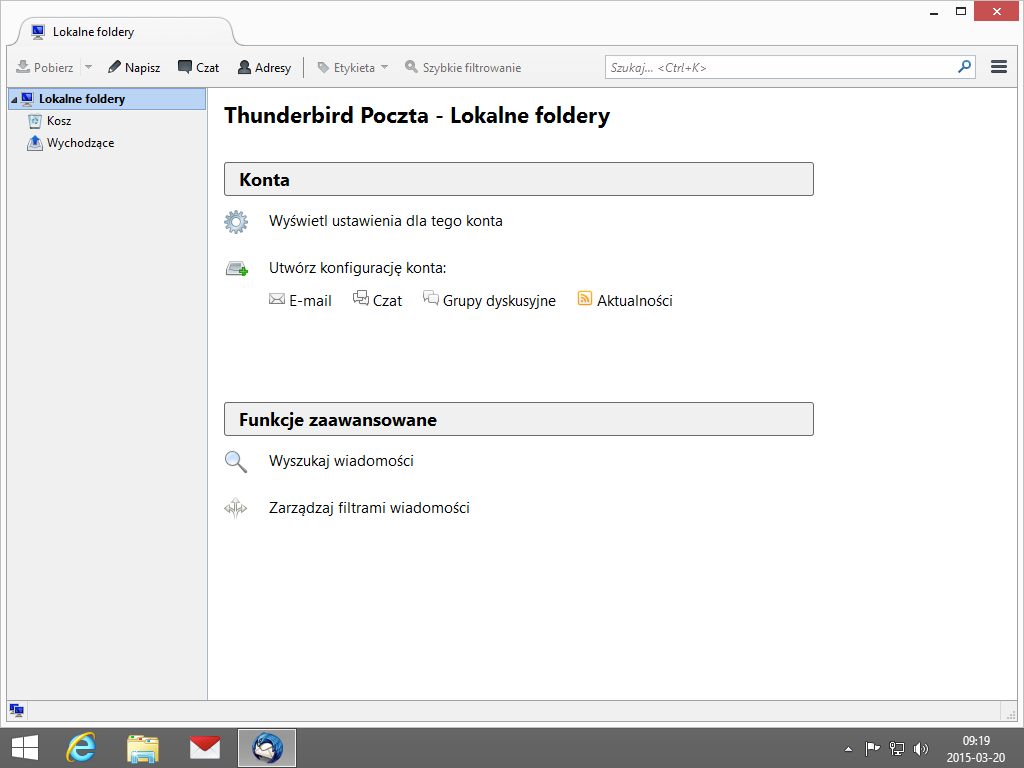Click the Thunderbird taskbar icon
Image resolution: width=1024 pixels, height=768 pixels.
[266, 748]
